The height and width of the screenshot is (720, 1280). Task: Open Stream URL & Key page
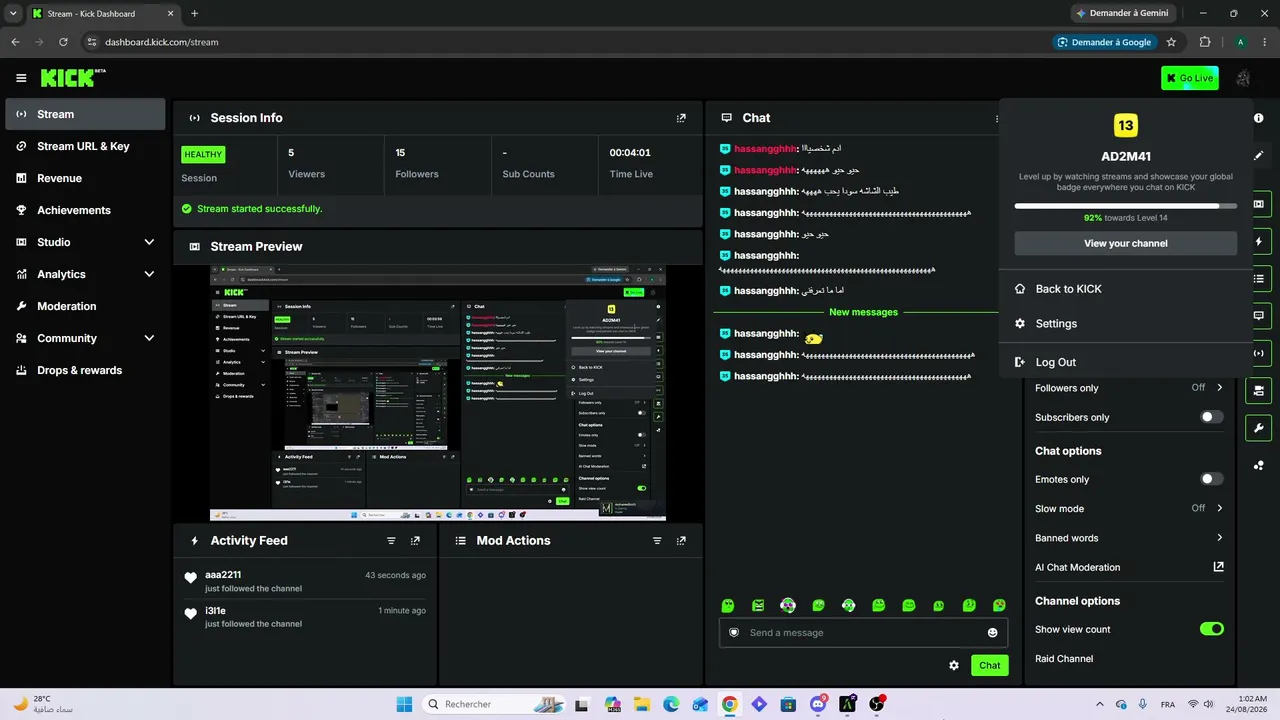[x=85, y=146]
